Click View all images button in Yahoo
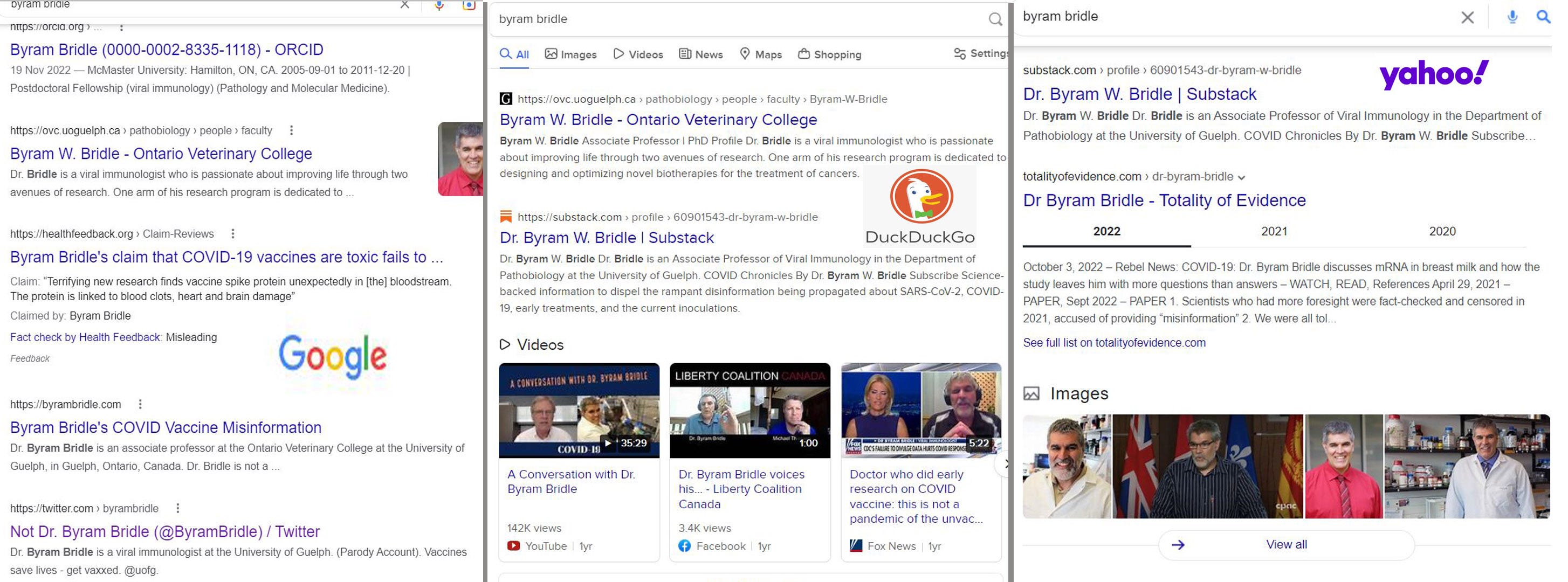1568x582 pixels. [1286, 545]
